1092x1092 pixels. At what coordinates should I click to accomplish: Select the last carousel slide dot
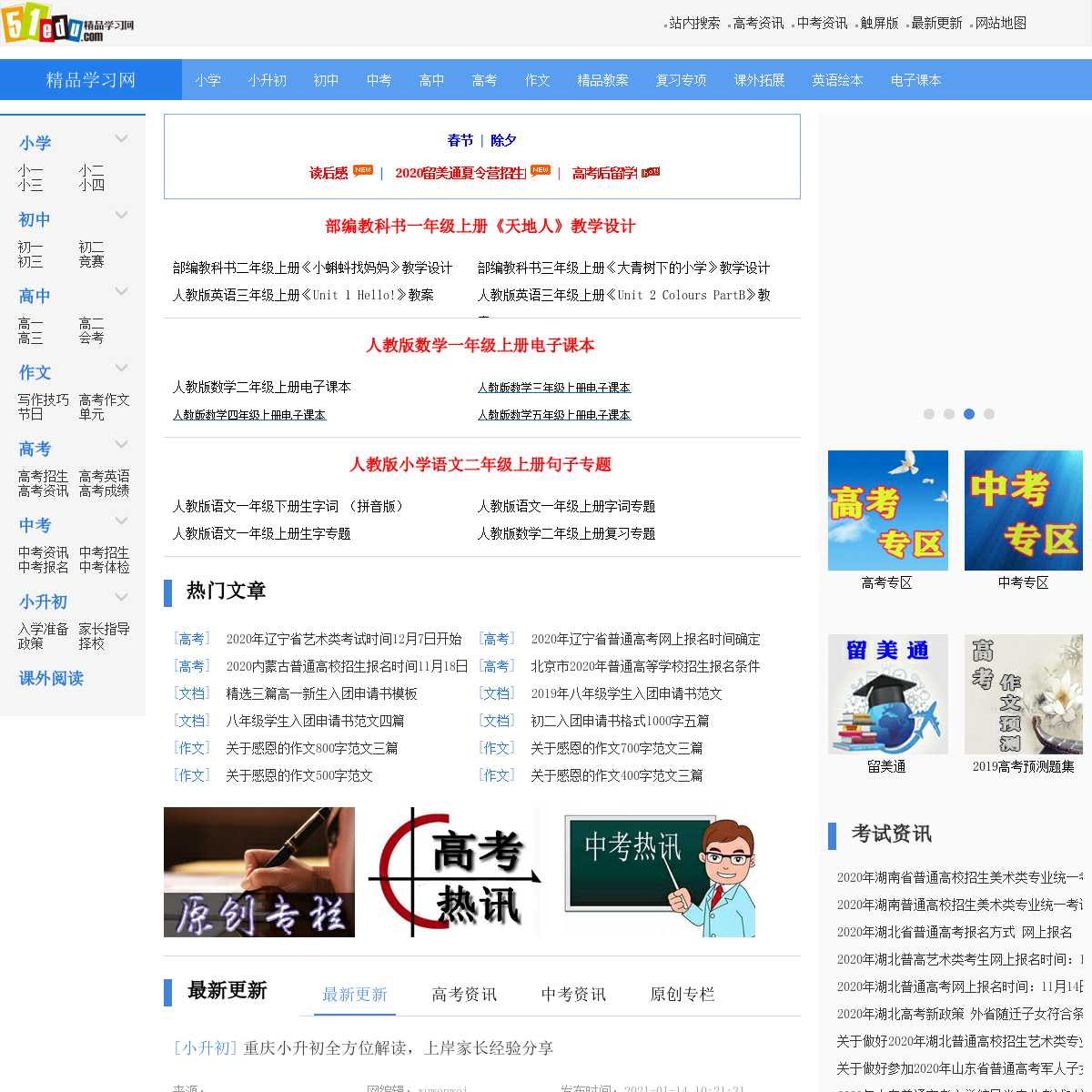tap(989, 414)
